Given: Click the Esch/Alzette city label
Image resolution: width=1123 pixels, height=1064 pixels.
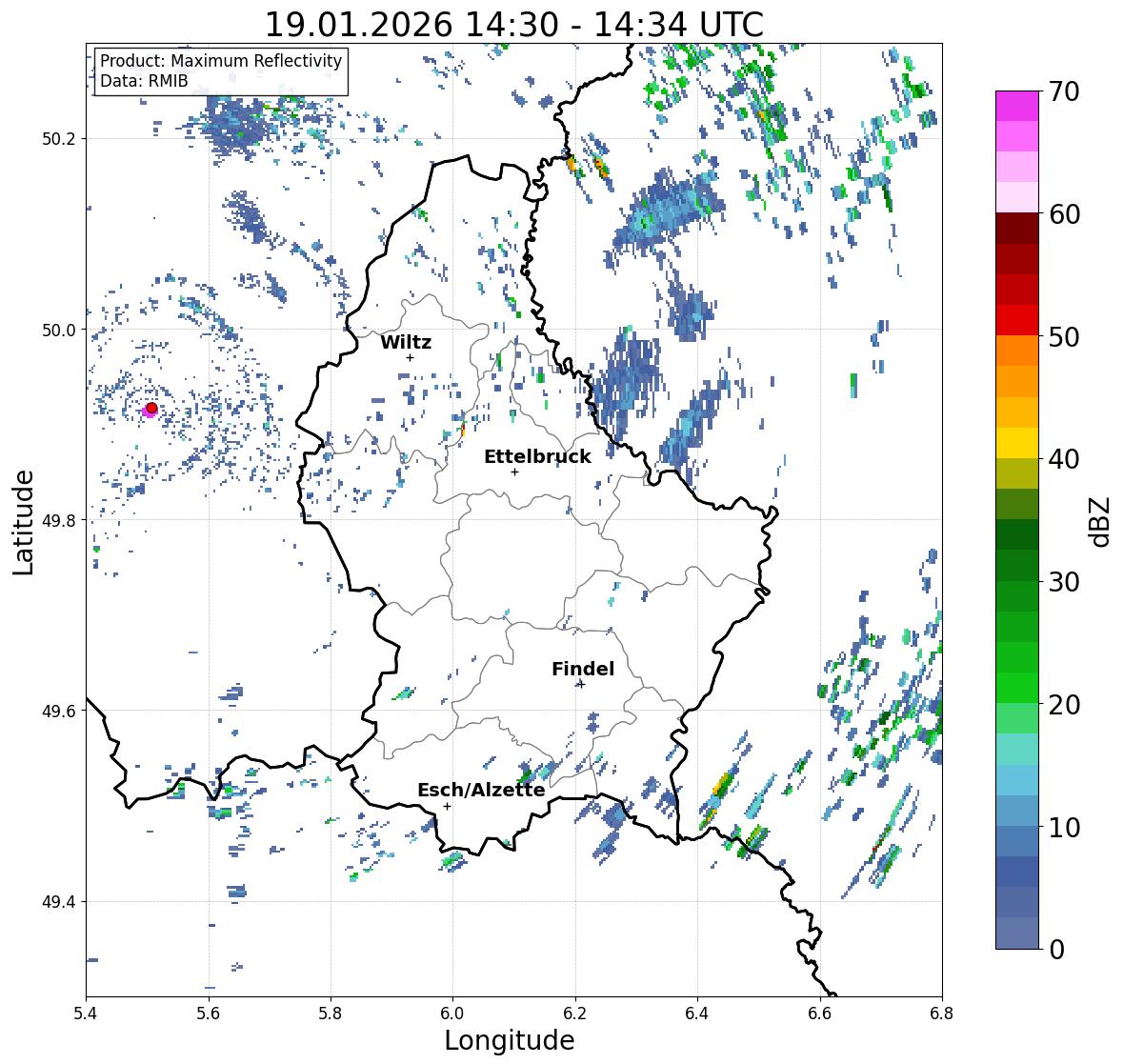Looking at the screenshot, I should coord(481,790).
